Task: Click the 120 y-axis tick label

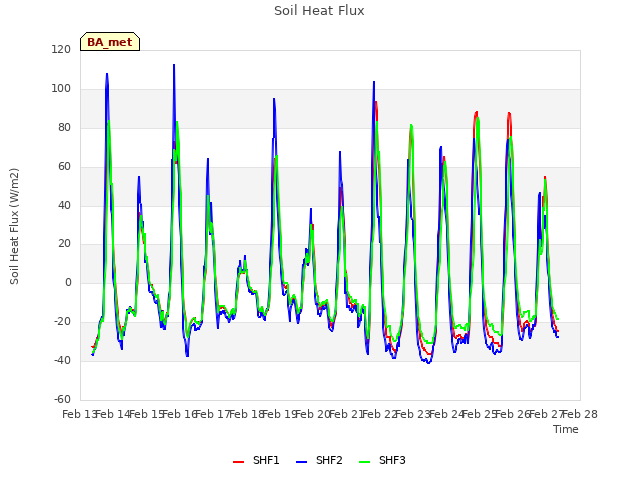Action: (61, 50)
